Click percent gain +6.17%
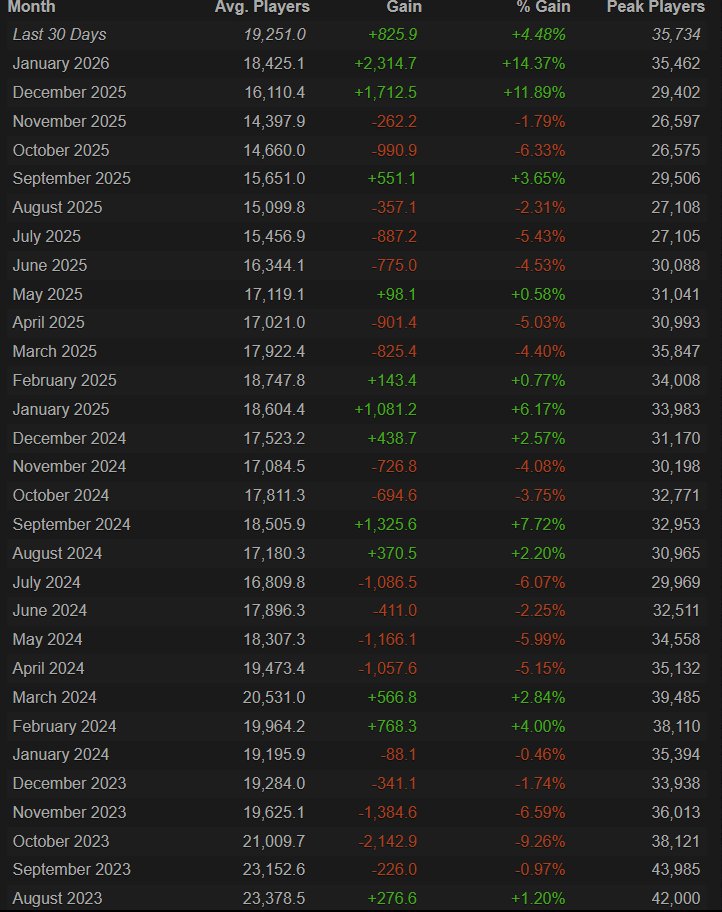Image resolution: width=722 pixels, height=912 pixels. click(x=538, y=409)
